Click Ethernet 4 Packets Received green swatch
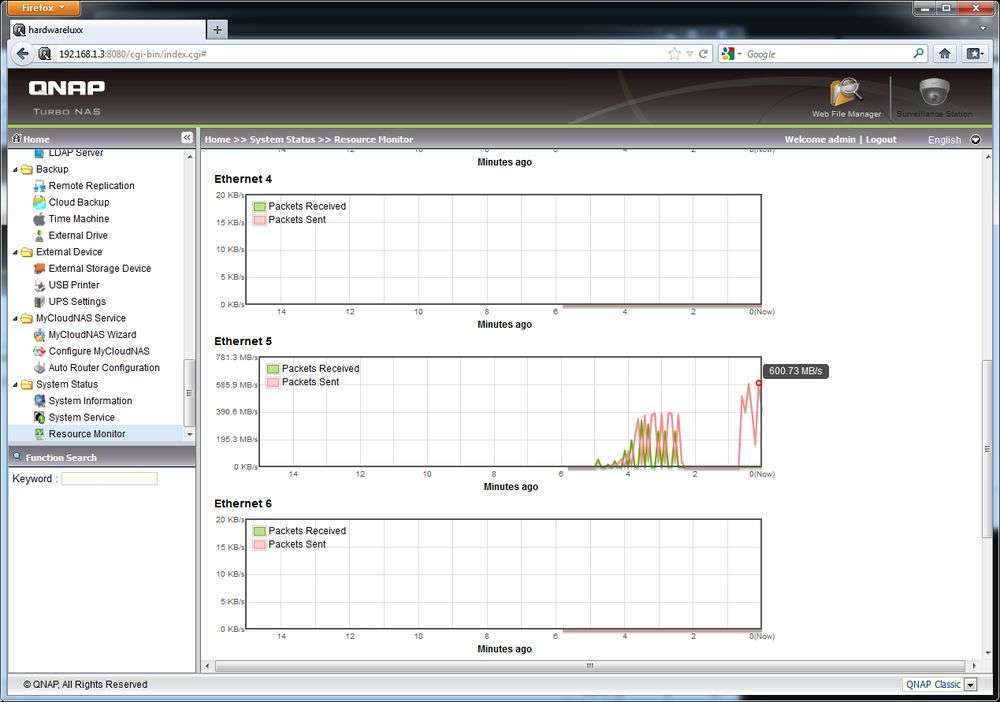The image size is (1000, 702). coord(260,207)
